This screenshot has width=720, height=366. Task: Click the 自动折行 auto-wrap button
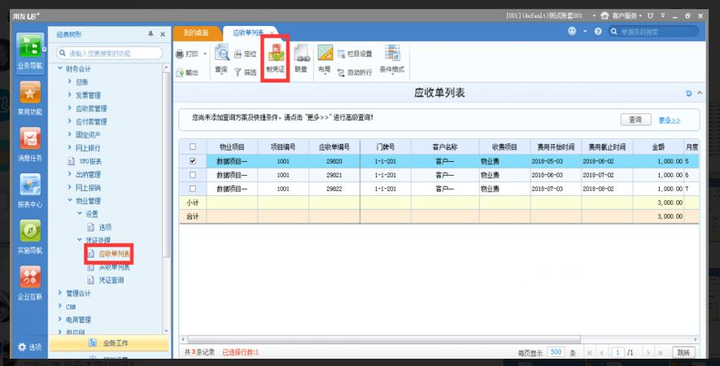tap(354, 73)
